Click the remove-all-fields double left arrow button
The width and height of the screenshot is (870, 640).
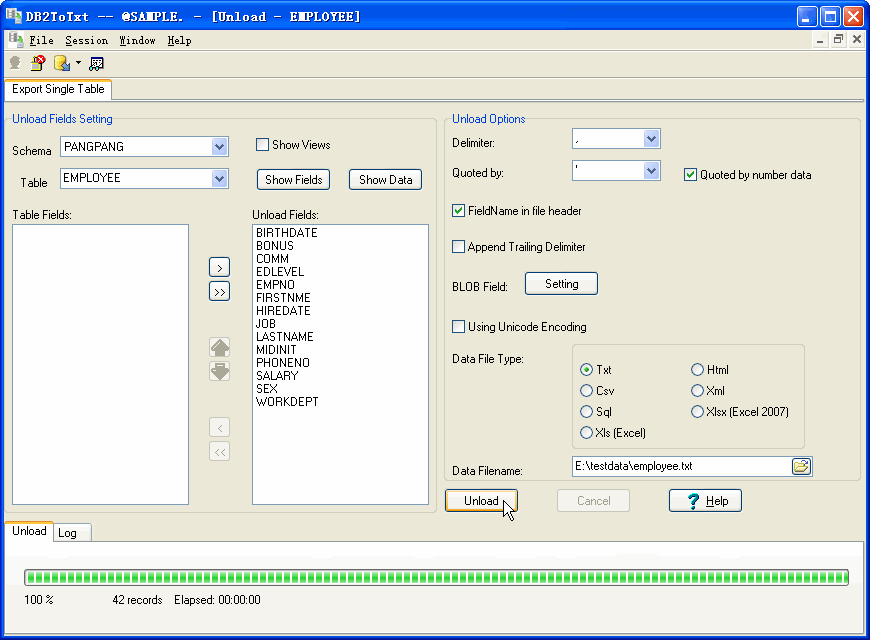point(220,451)
